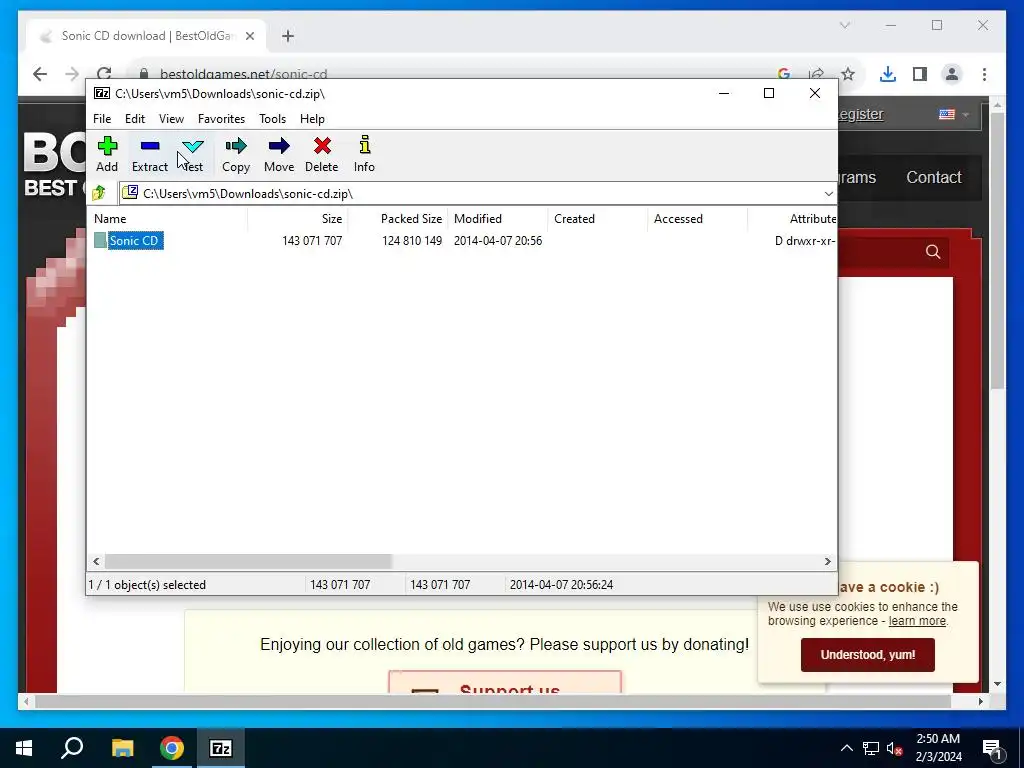Click Chrome share page icon
This screenshot has width=1024, height=768.
click(816, 74)
